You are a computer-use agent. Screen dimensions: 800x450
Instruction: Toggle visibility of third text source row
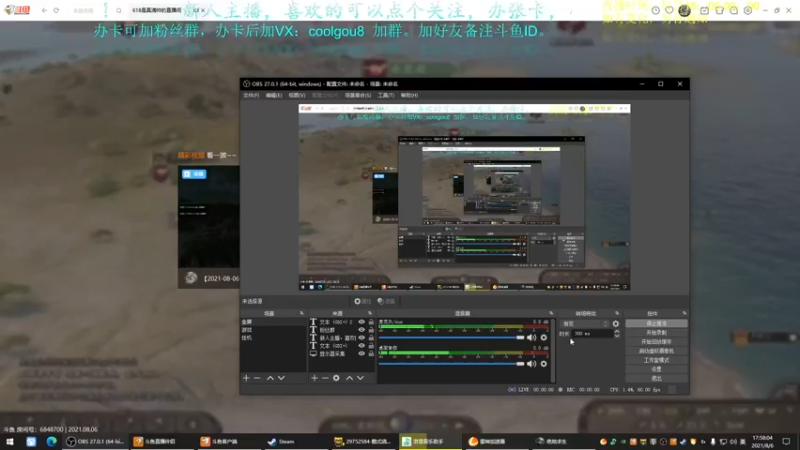362,338
